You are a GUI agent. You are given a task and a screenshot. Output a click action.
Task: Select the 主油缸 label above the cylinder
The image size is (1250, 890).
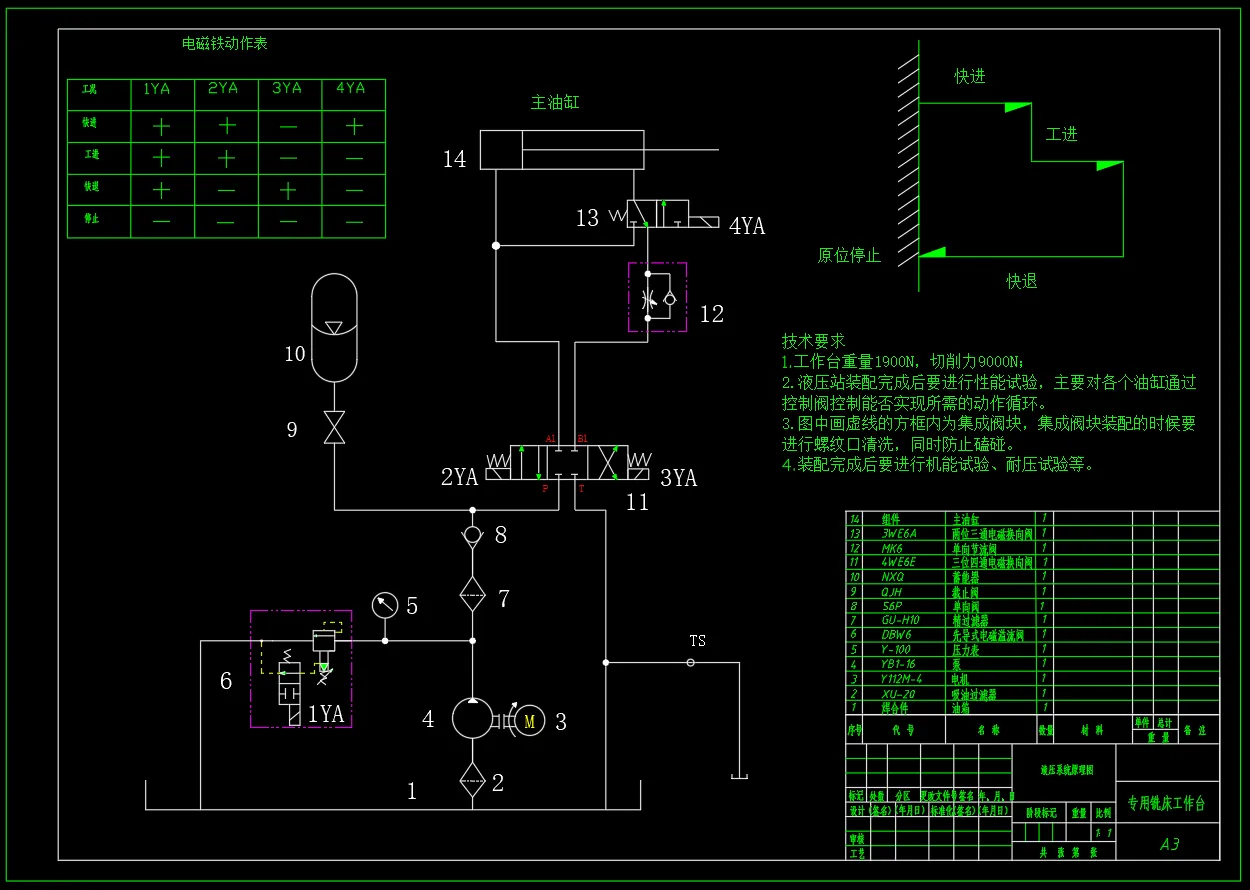pos(555,102)
